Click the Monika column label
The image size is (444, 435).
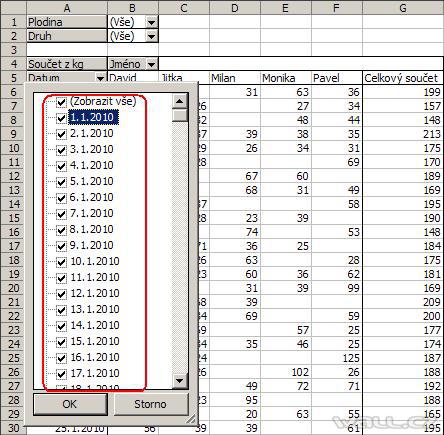286,78
